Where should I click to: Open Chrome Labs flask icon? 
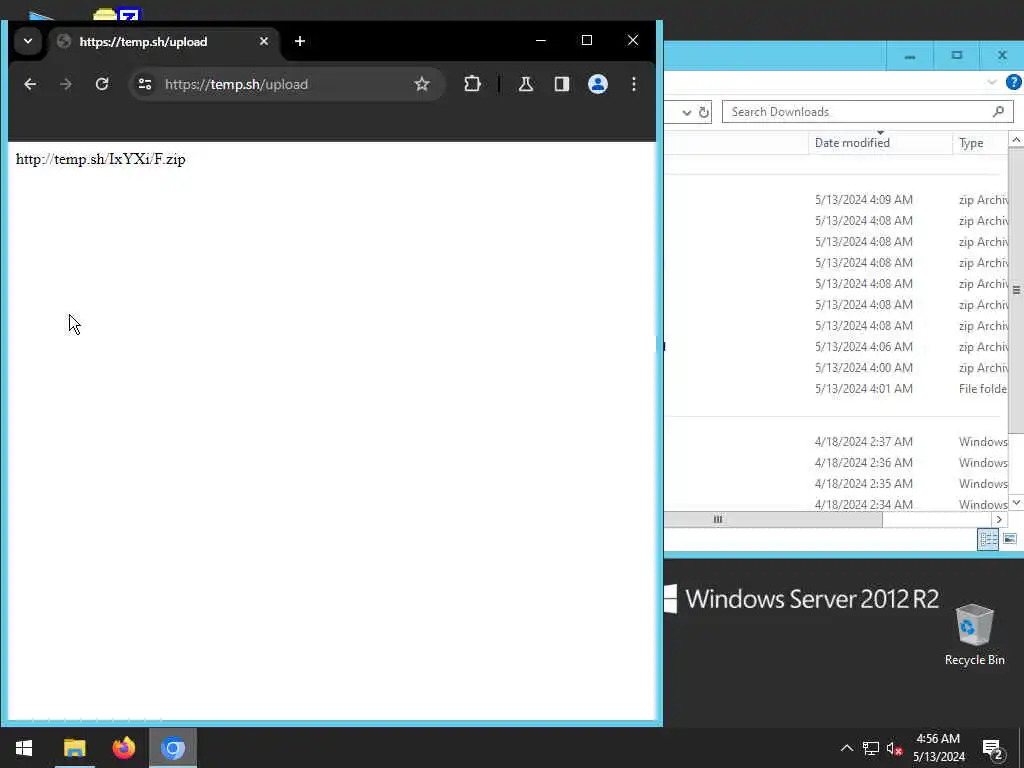point(526,84)
